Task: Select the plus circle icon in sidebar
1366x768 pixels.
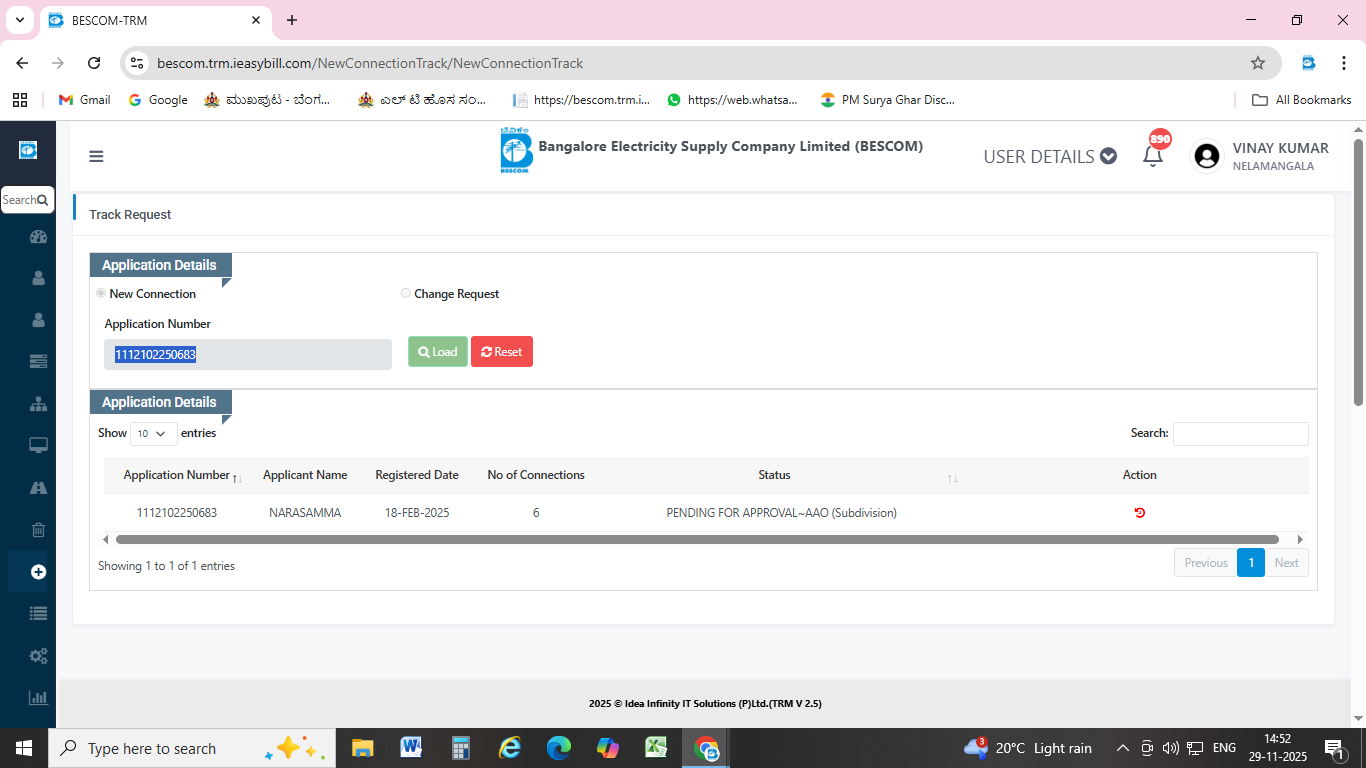Action: [38, 572]
